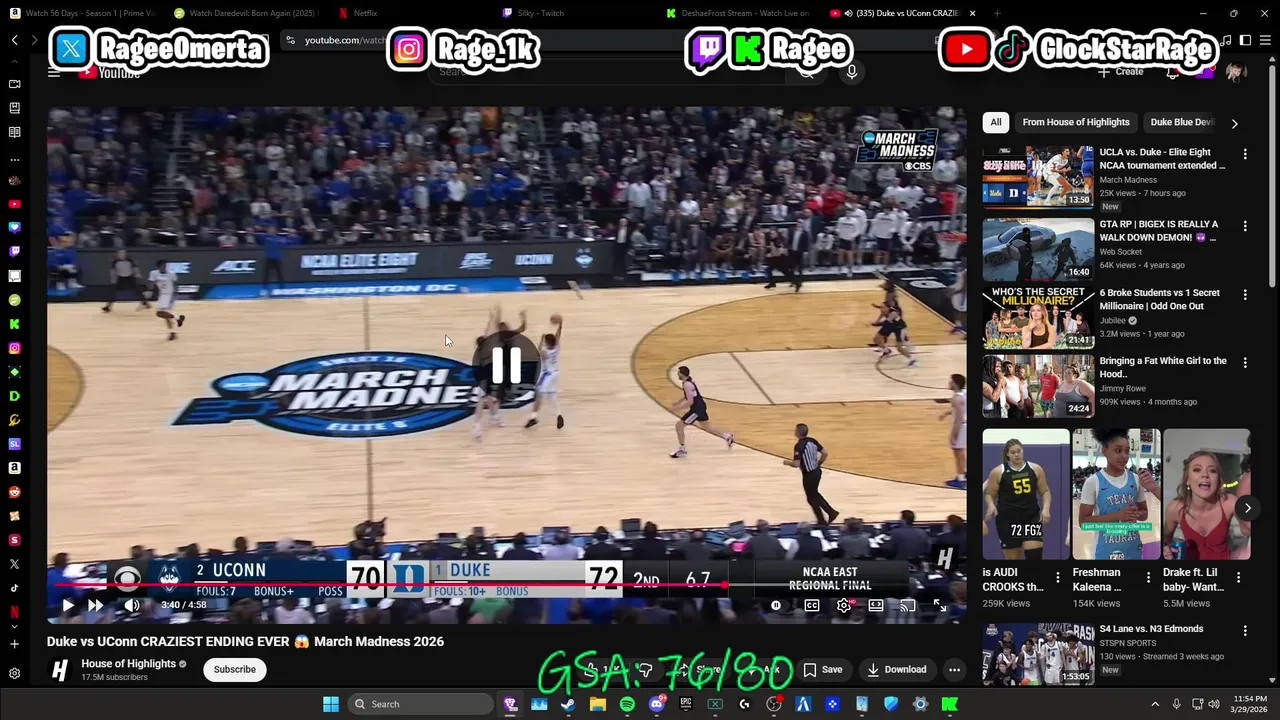
Task: Open menu for 6 Broke Students video
Action: [1245, 295]
